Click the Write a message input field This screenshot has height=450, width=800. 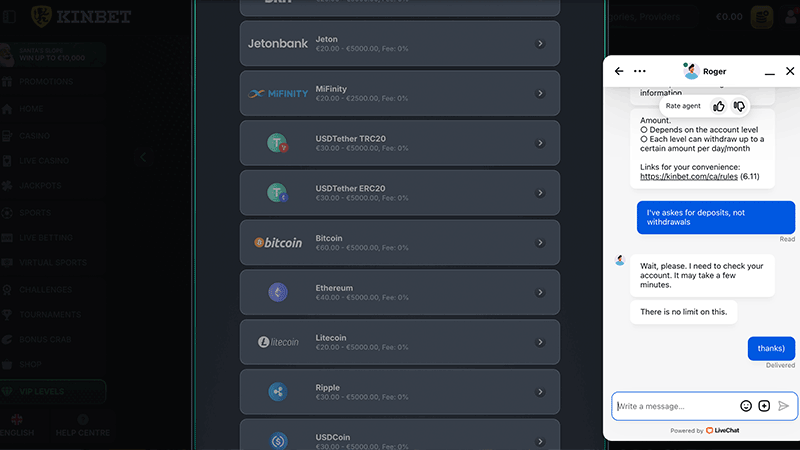(675, 406)
